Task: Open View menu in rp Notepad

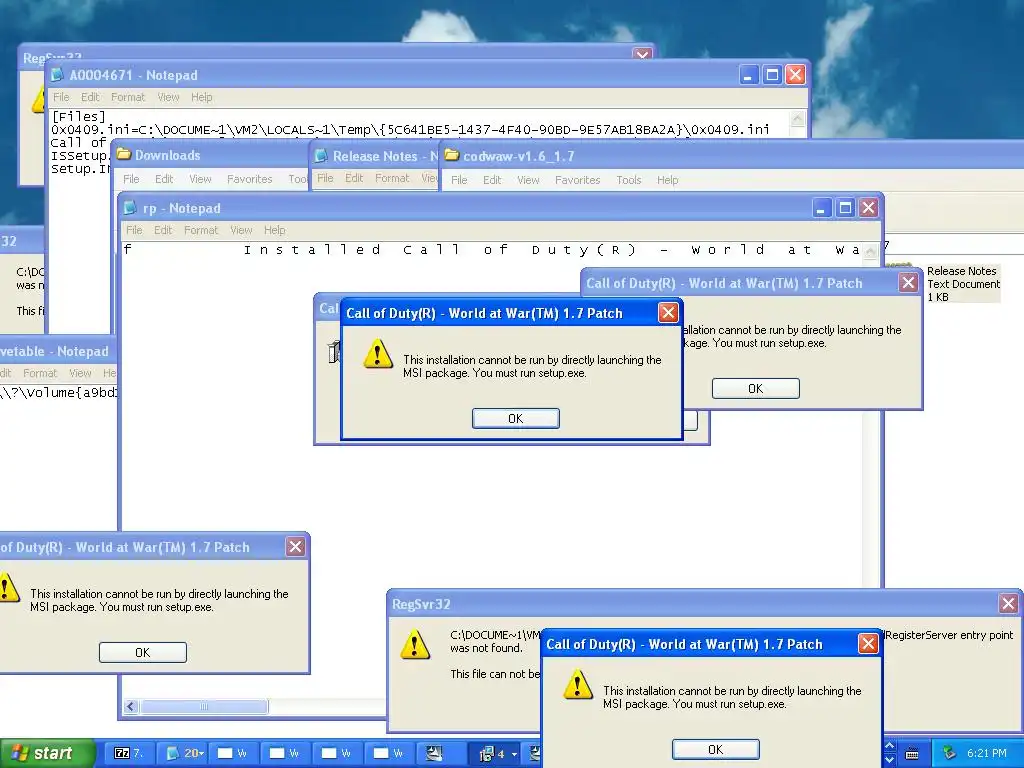Action: (242, 231)
